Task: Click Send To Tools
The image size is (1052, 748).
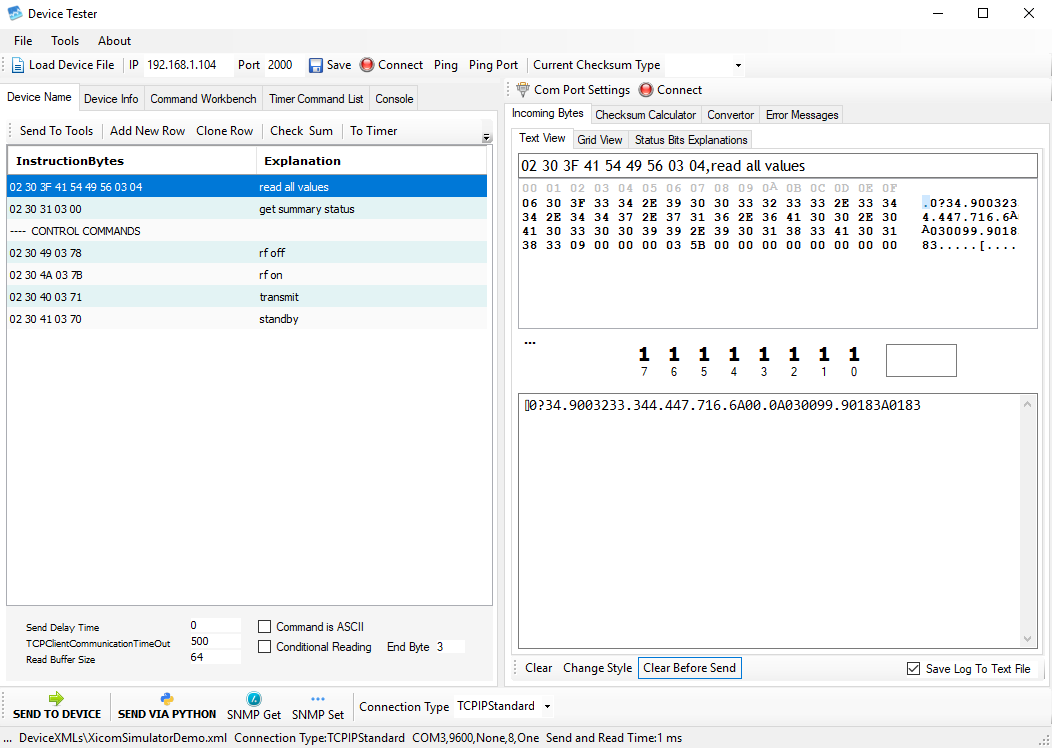Action: coord(56,131)
